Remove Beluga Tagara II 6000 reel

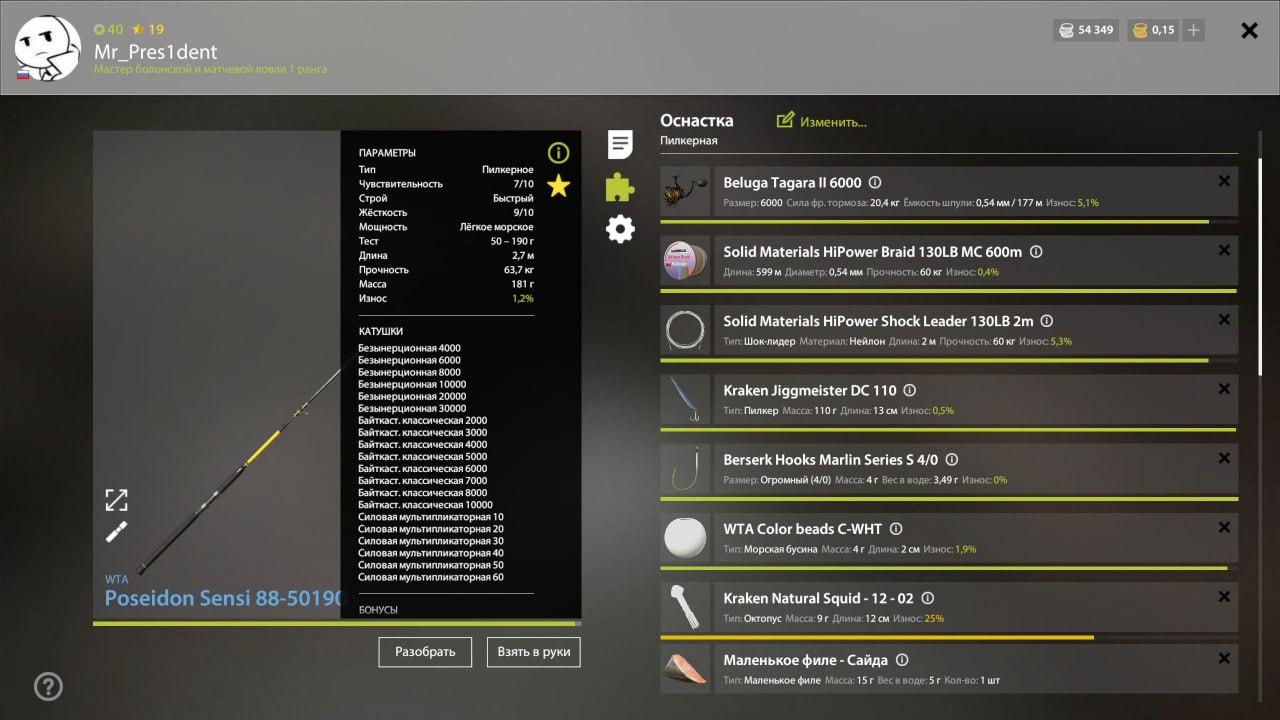pos(1224,181)
